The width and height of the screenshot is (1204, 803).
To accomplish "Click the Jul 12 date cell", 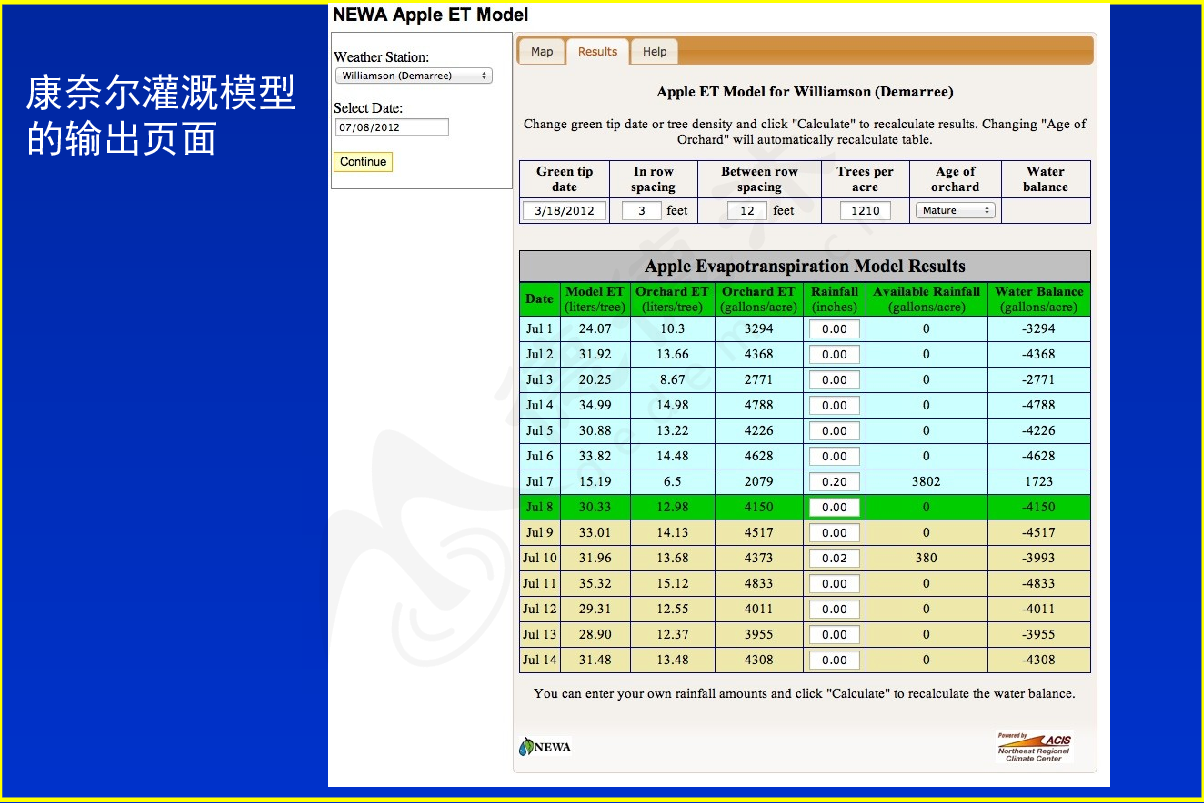I will (x=540, y=609).
